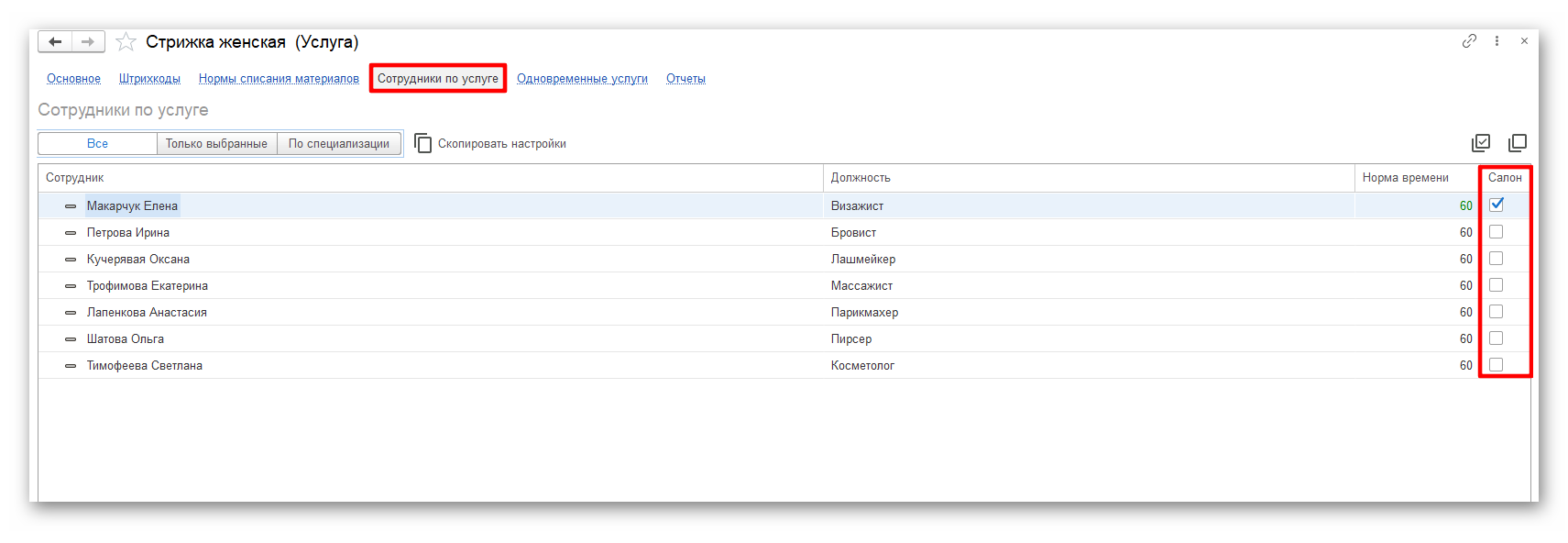Viewport: 1568px width, 543px height.
Task: Select the По специализации filter
Action: [x=339, y=144]
